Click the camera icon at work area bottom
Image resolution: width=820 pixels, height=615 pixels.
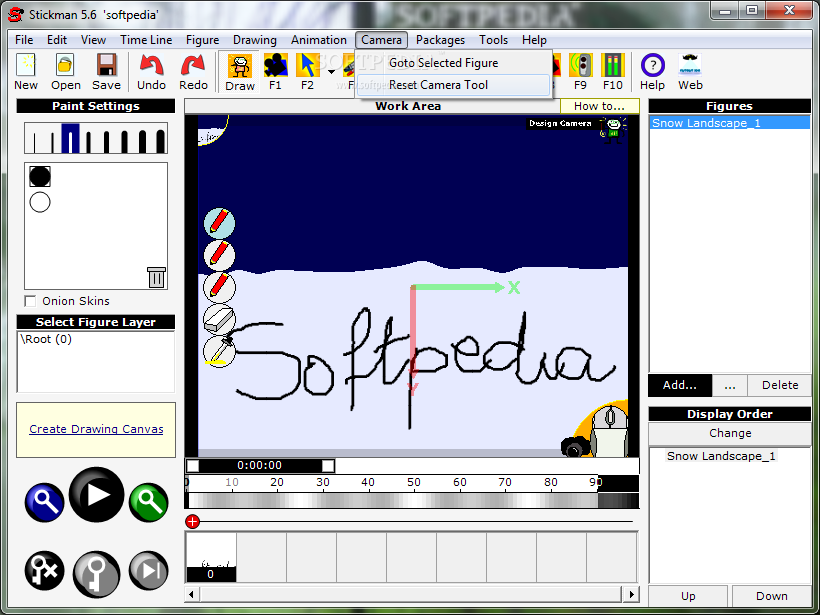click(x=574, y=448)
